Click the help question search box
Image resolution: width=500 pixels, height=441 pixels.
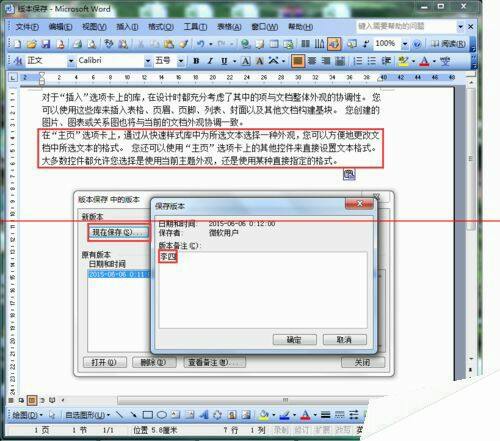(406, 26)
